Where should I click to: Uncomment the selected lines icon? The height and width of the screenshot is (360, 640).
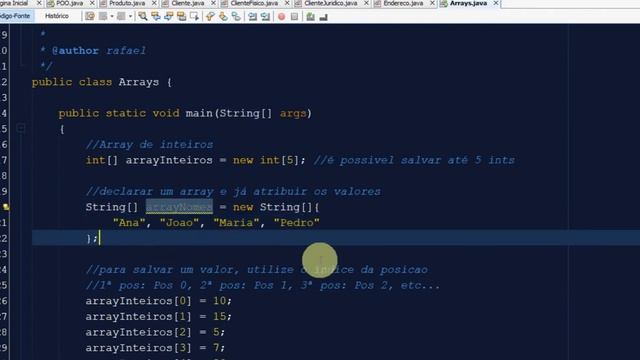324,16
